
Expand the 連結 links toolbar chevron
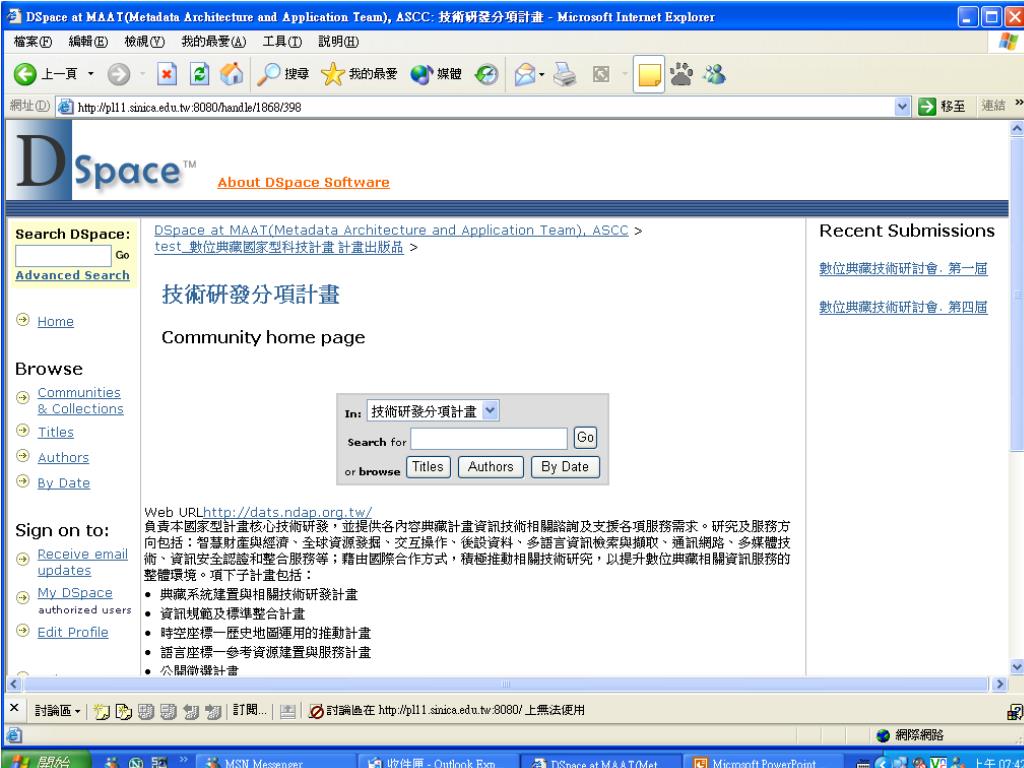tap(1019, 103)
